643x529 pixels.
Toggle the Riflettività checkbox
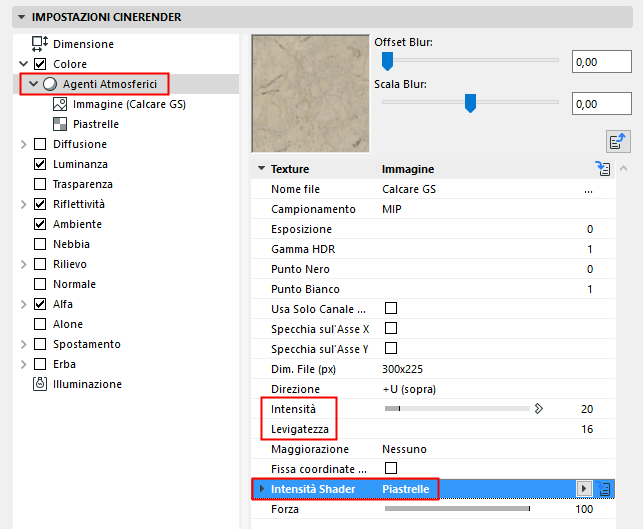[x=40, y=204]
